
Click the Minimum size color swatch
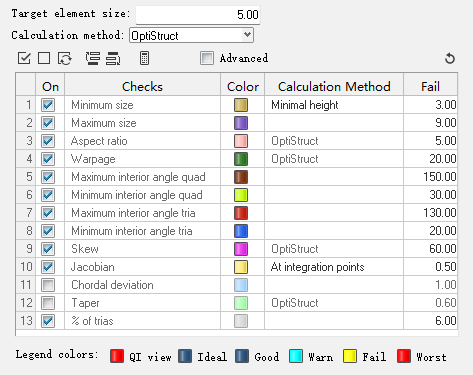click(x=241, y=105)
